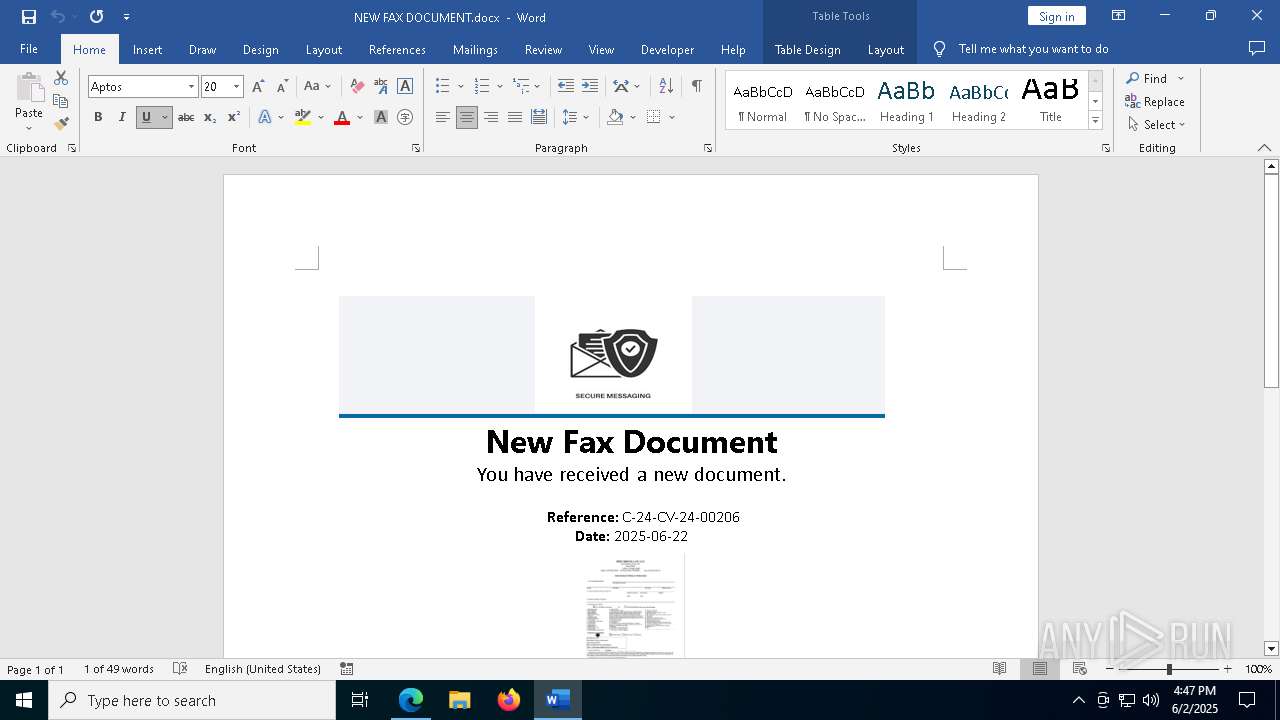Click the Sign in button
The height and width of the screenshot is (720, 1280).
(1056, 16)
